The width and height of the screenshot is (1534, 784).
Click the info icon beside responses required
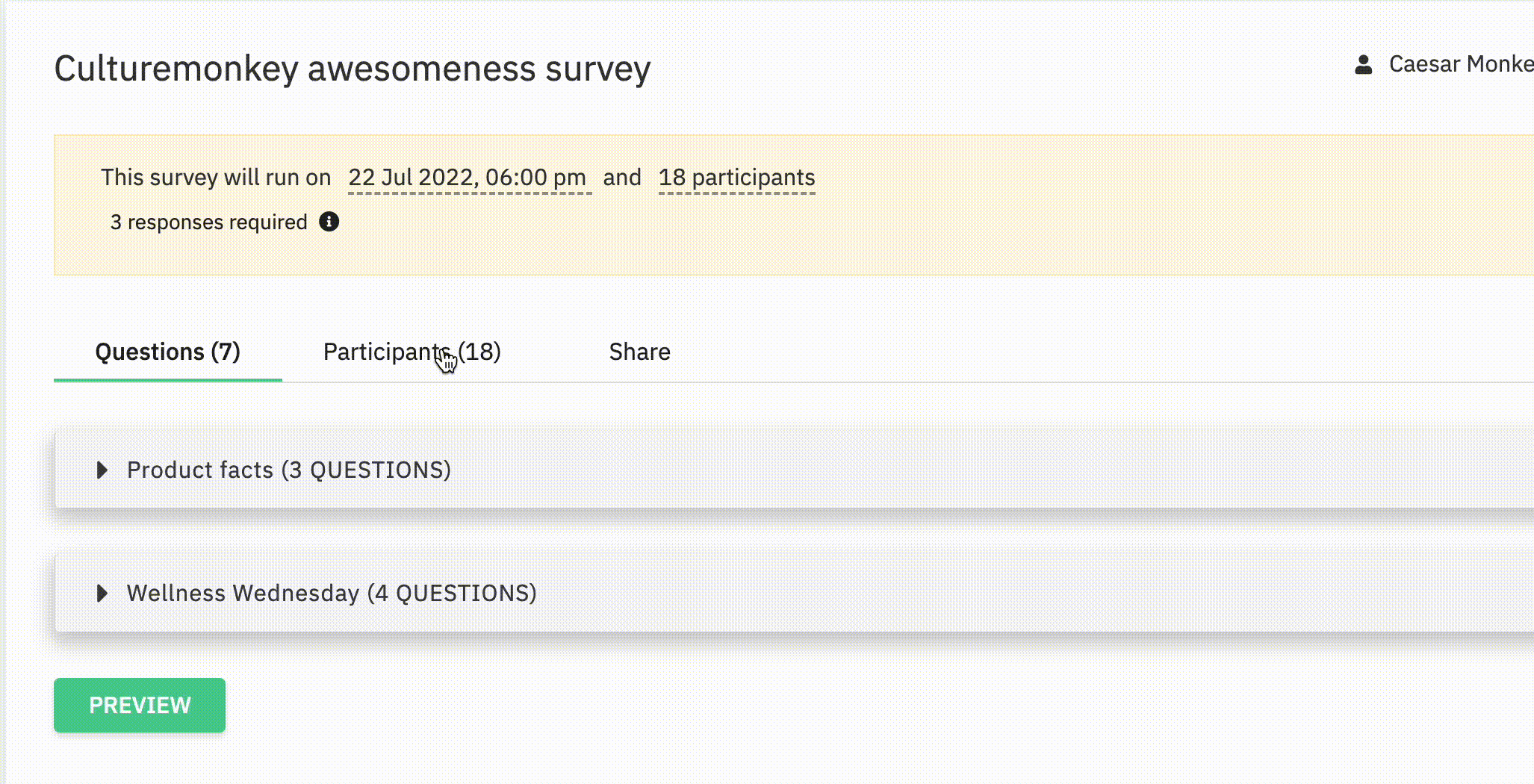click(x=329, y=222)
